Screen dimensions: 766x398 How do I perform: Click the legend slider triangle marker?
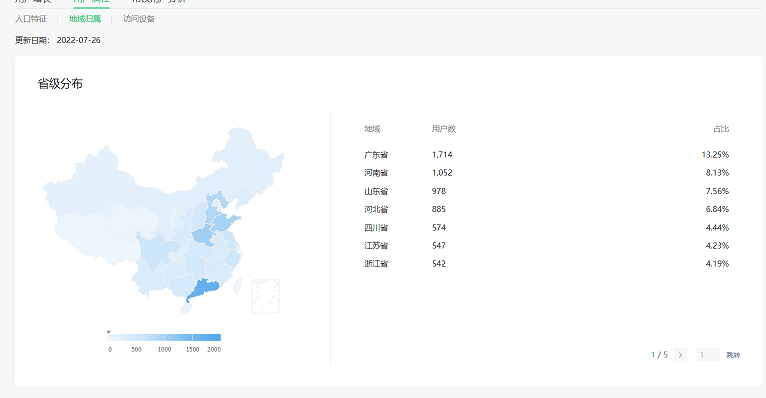108,333
